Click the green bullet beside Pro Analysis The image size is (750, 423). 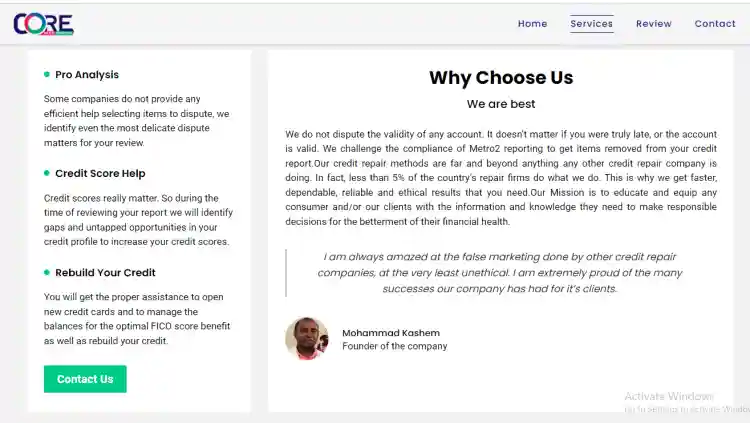point(47,74)
